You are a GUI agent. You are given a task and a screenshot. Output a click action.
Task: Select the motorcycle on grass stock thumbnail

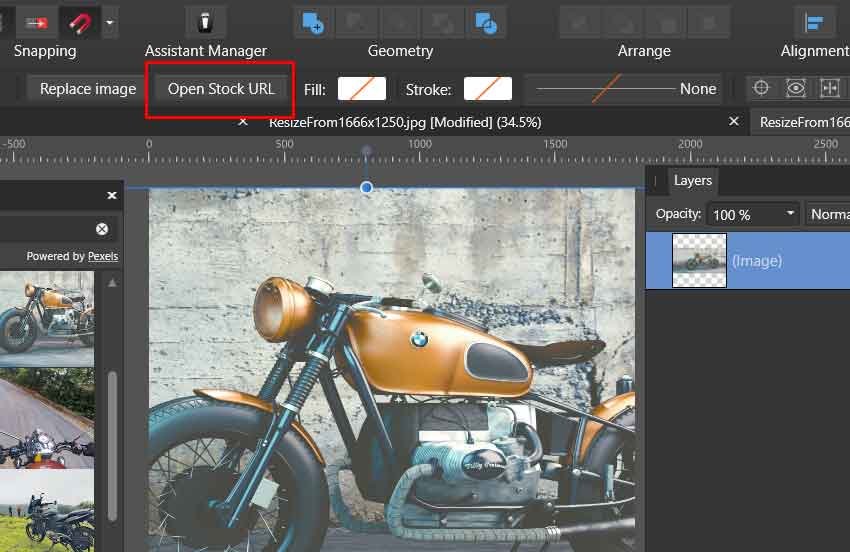point(47,511)
